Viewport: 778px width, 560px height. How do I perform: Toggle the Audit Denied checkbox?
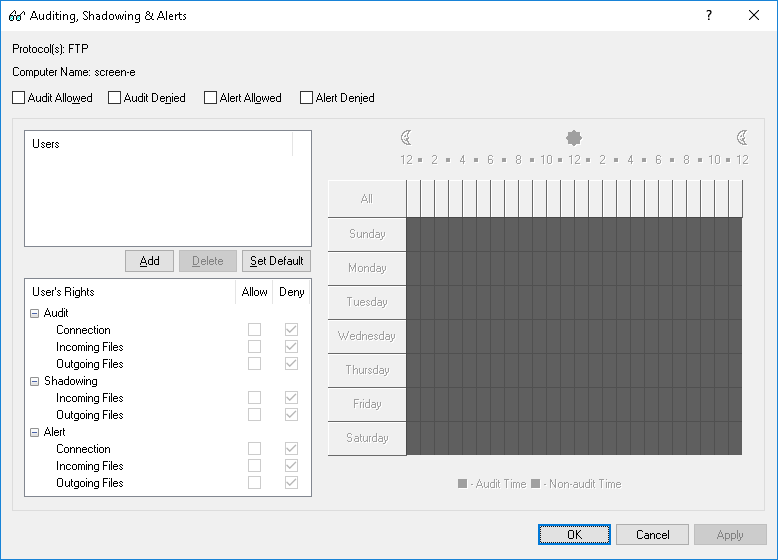(x=115, y=98)
